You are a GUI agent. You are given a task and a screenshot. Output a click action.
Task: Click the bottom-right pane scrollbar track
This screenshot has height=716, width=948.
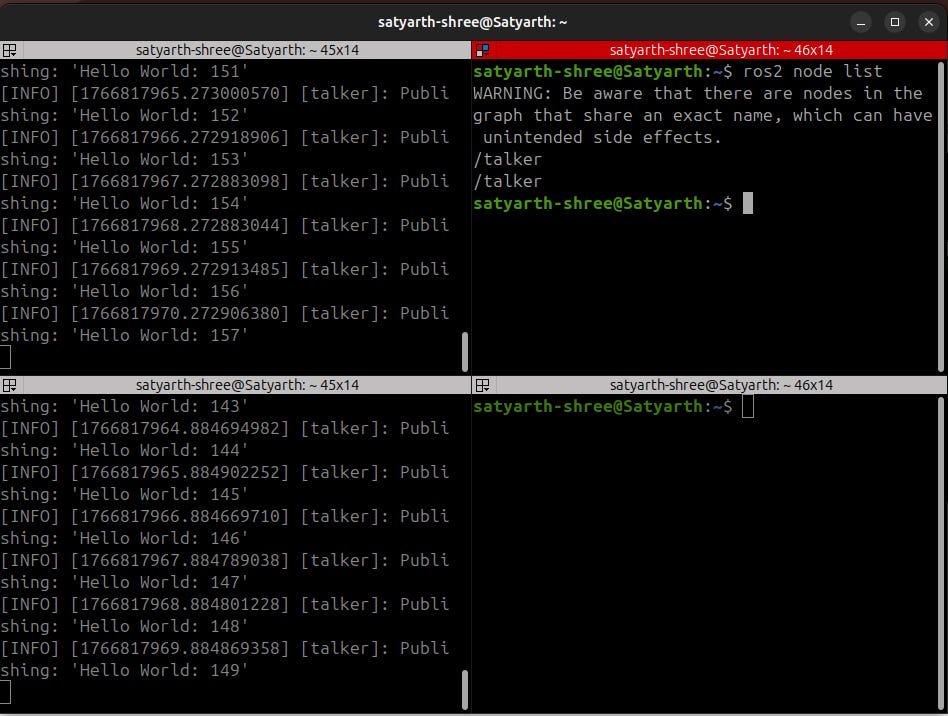tap(941, 553)
